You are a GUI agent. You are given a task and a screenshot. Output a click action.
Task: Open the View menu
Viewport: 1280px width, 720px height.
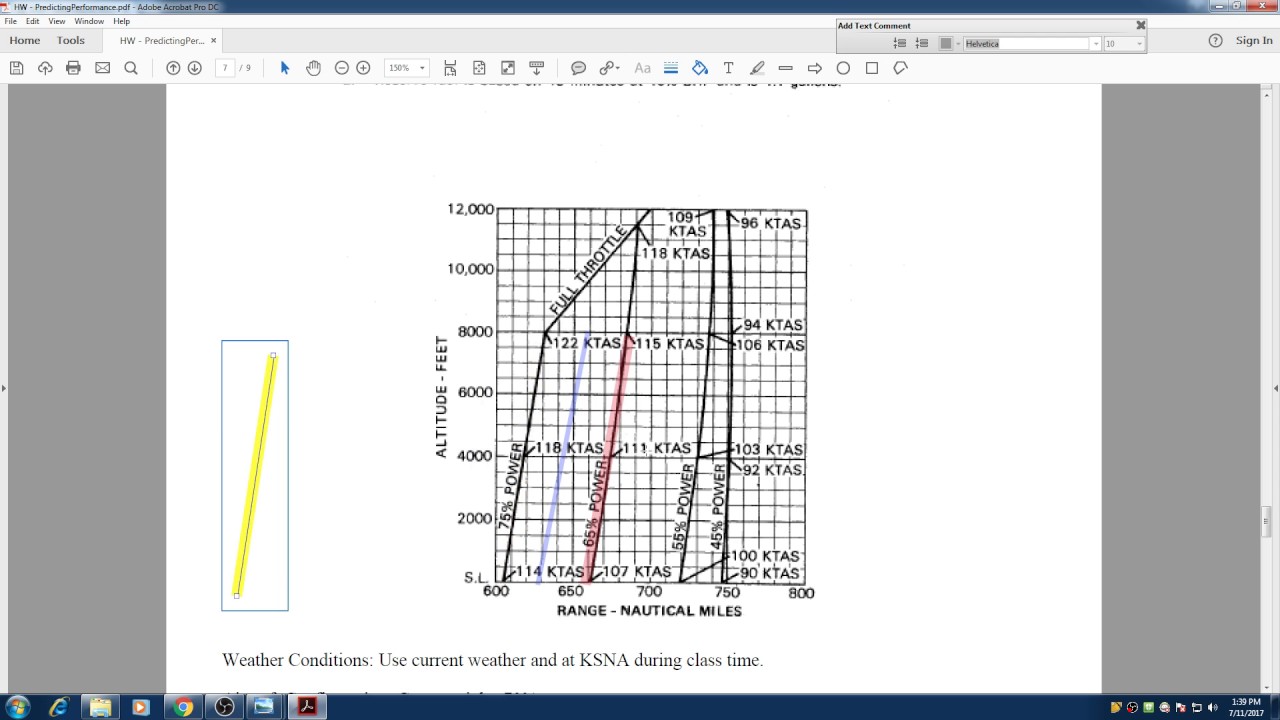pyautogui.click(x=57, y=21)
